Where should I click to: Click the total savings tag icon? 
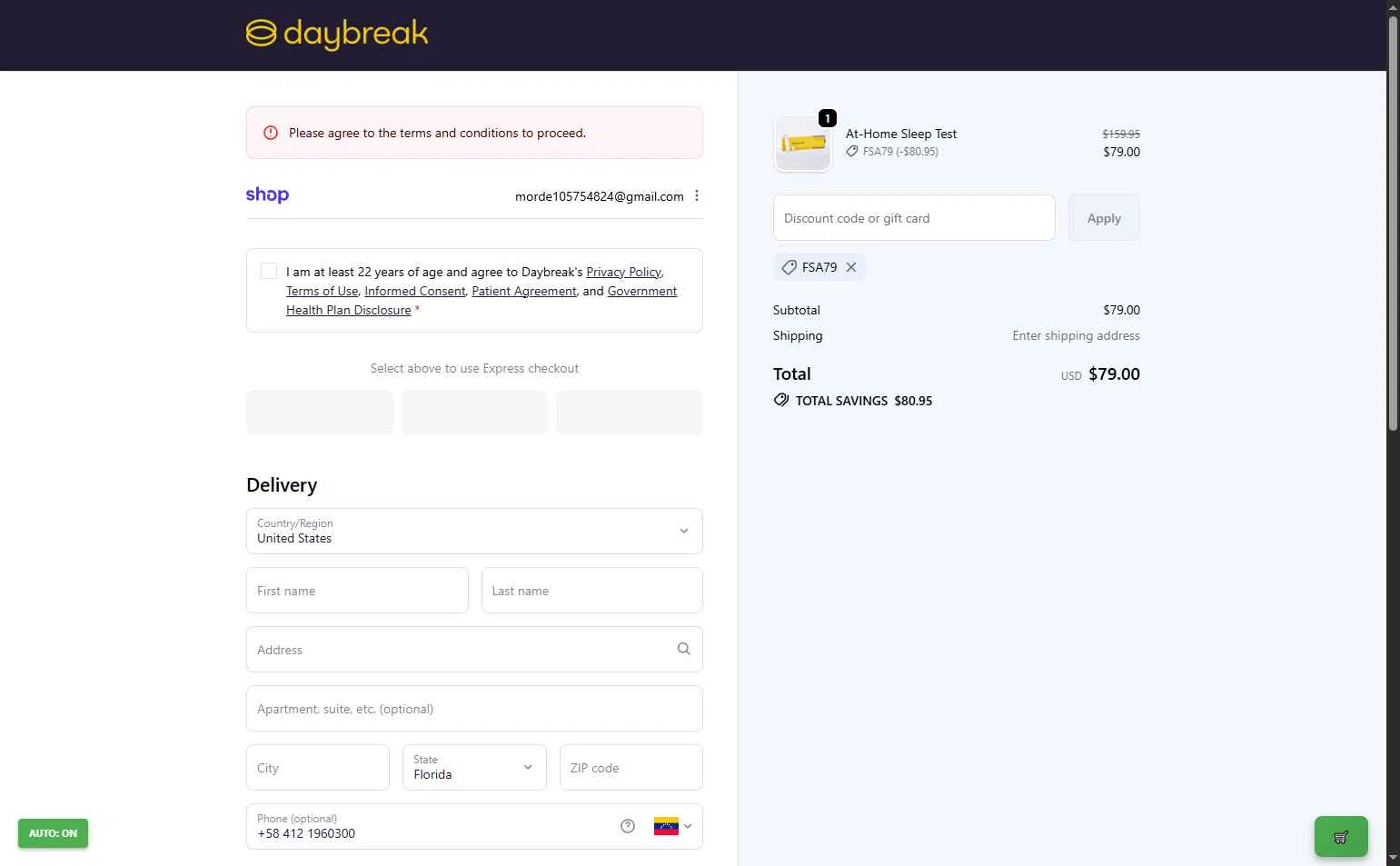(781, 400)
